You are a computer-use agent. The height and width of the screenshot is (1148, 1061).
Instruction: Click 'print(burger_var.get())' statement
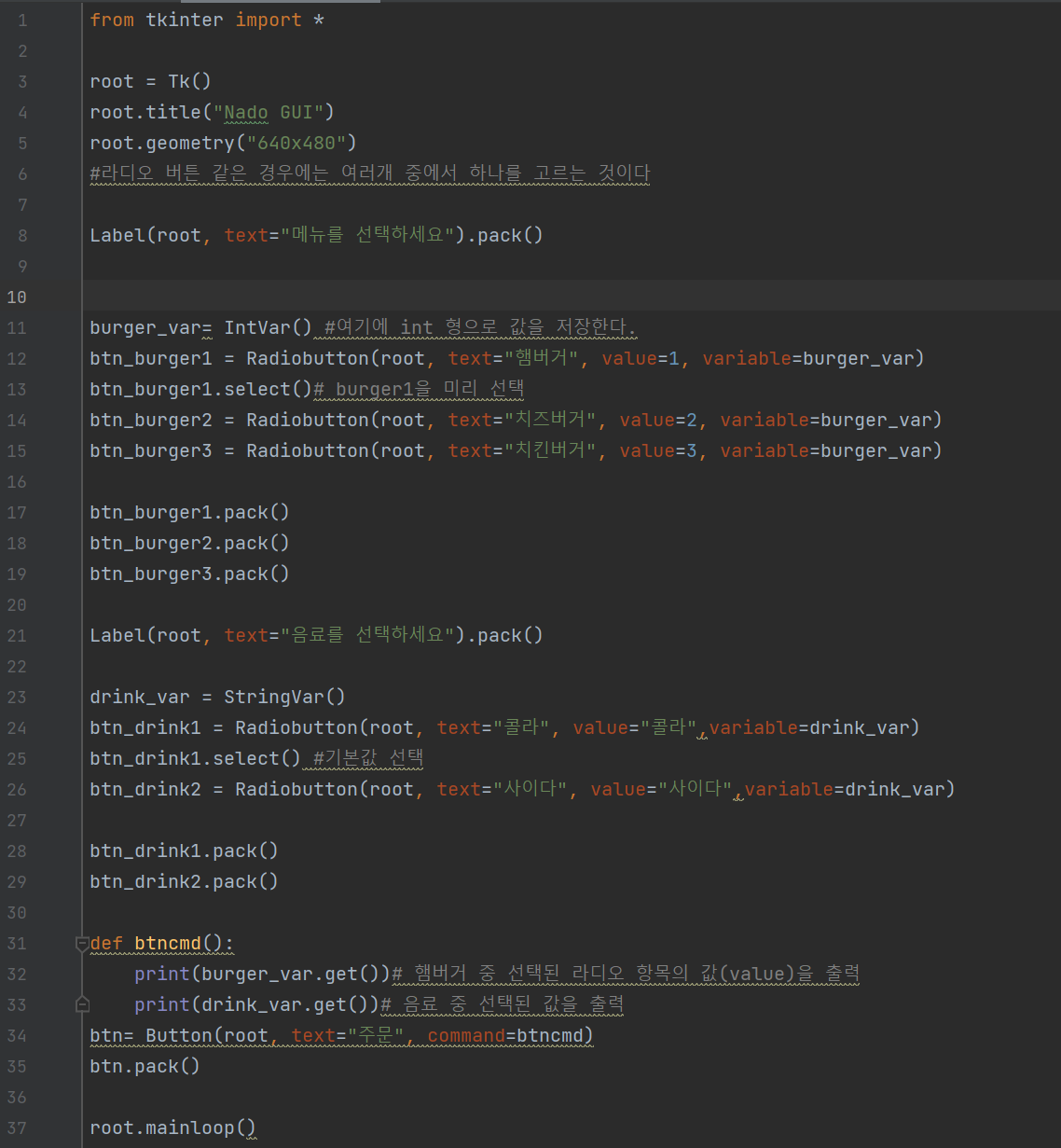click(262, 974)
